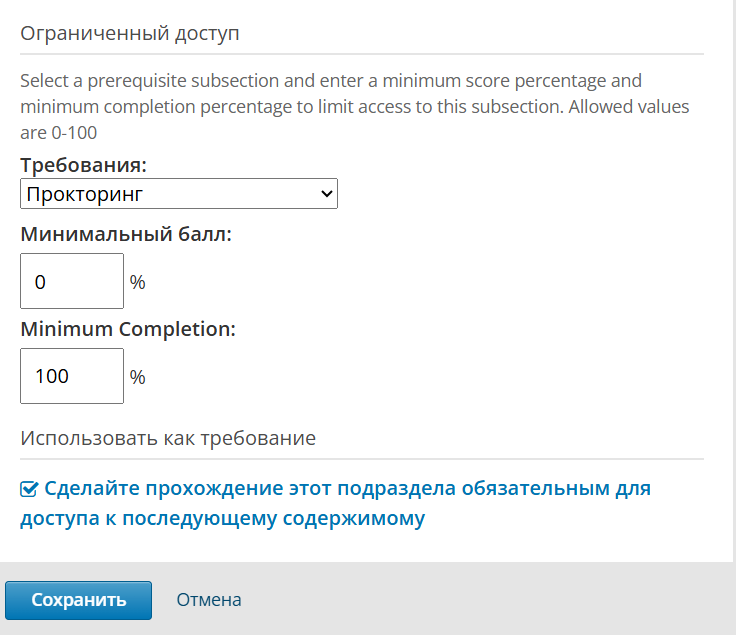Select the Прокторинг text in the combo box
736x635 pixels.
click(84, 194)
